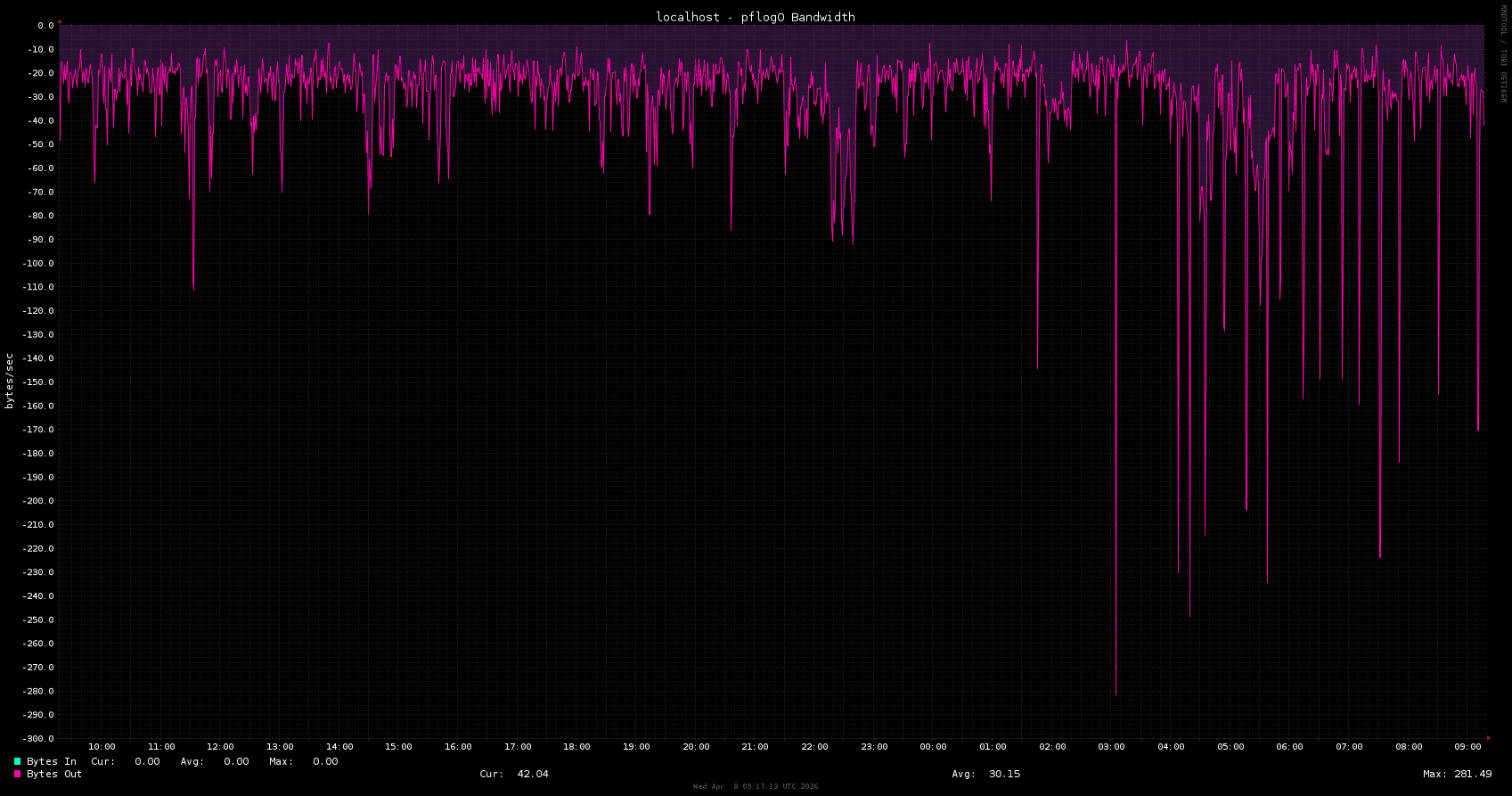The height and width of the screenshot is (796, 1512).
Task: Click the red arrow atop the y-axis
Action: pyautogui.click(x=60, y=20)
